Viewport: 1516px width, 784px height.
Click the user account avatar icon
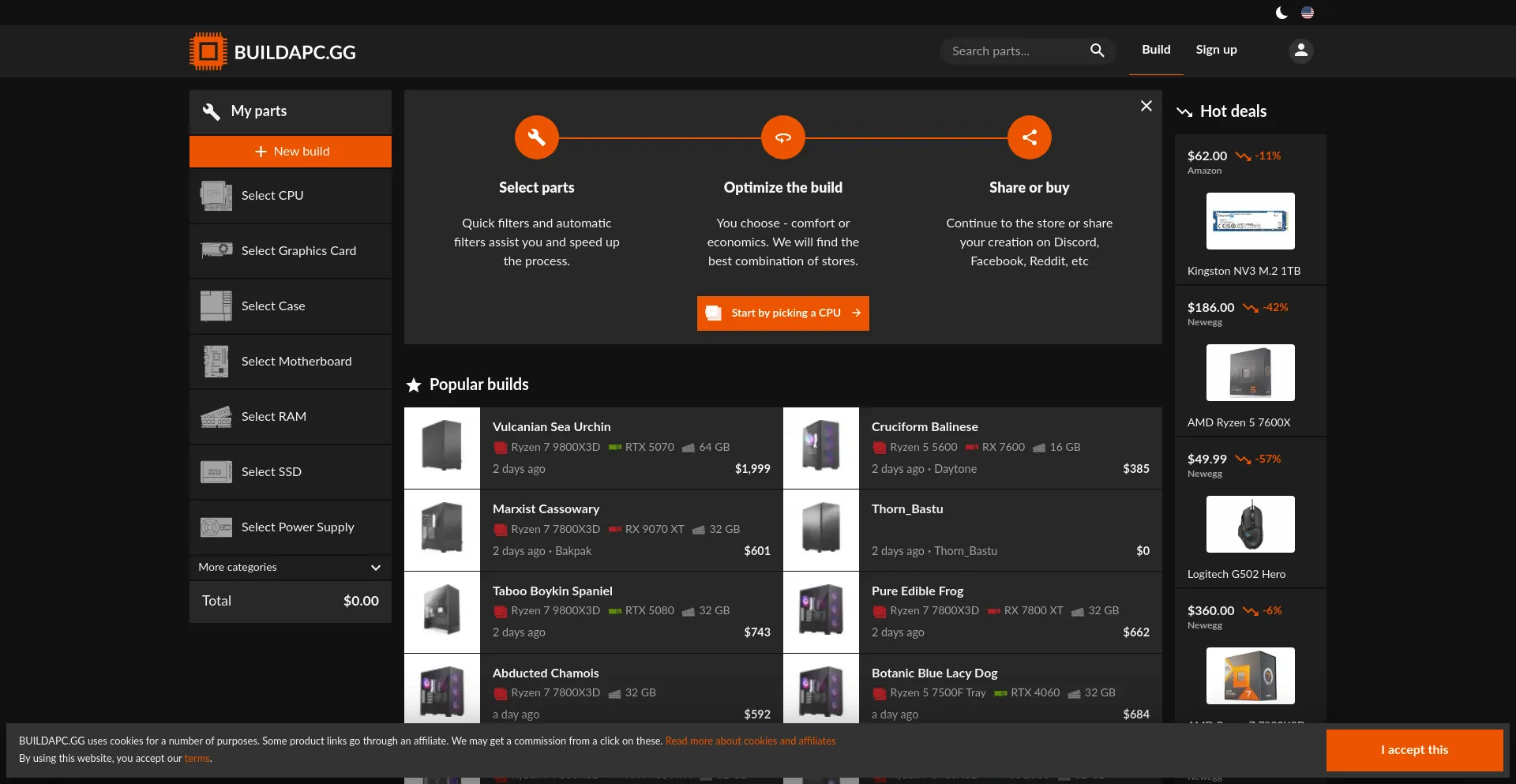1300,51
